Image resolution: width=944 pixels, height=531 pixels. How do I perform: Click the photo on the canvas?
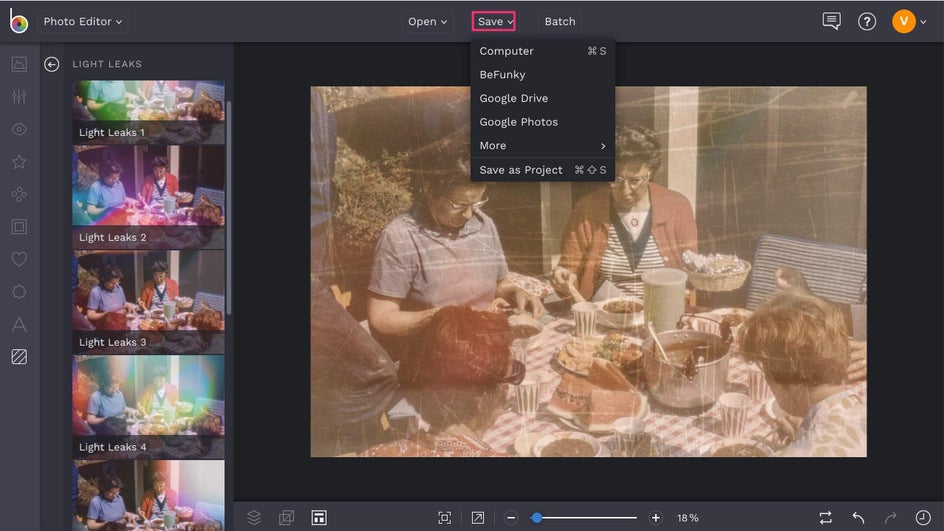pos(588,272)
